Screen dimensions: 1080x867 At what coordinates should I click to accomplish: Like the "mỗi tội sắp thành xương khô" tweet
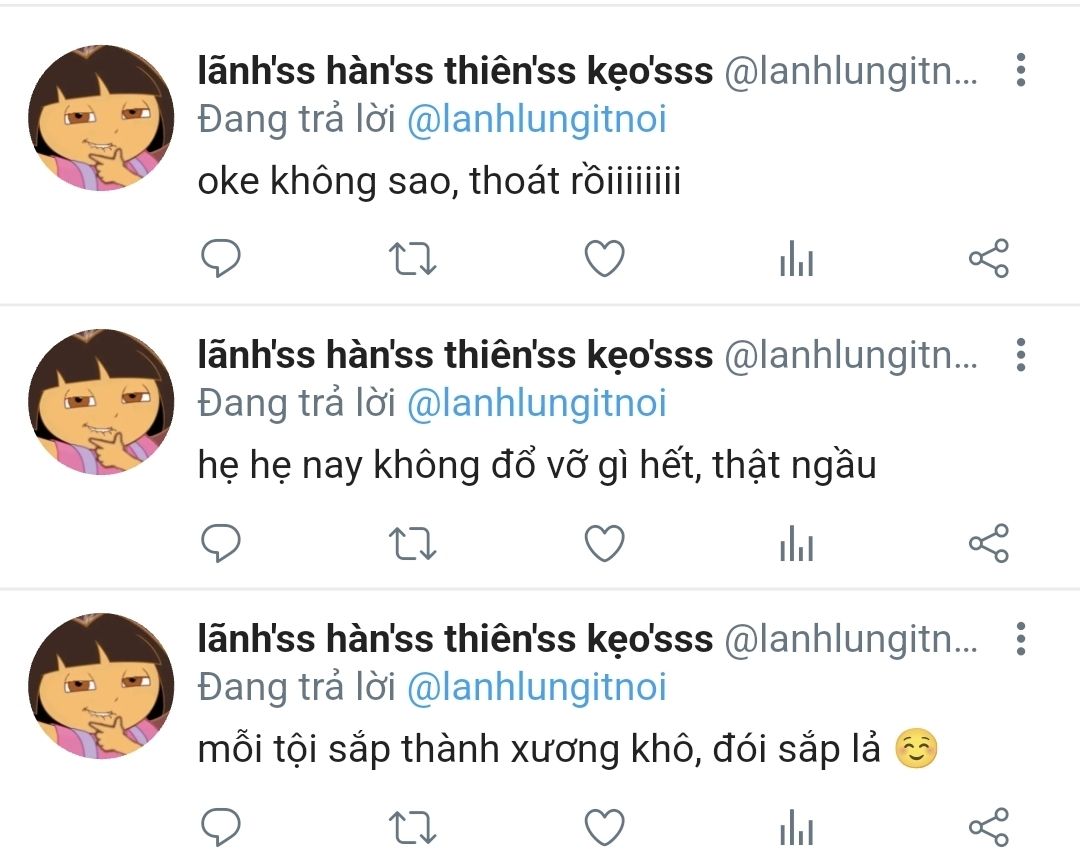pos(604,827)
